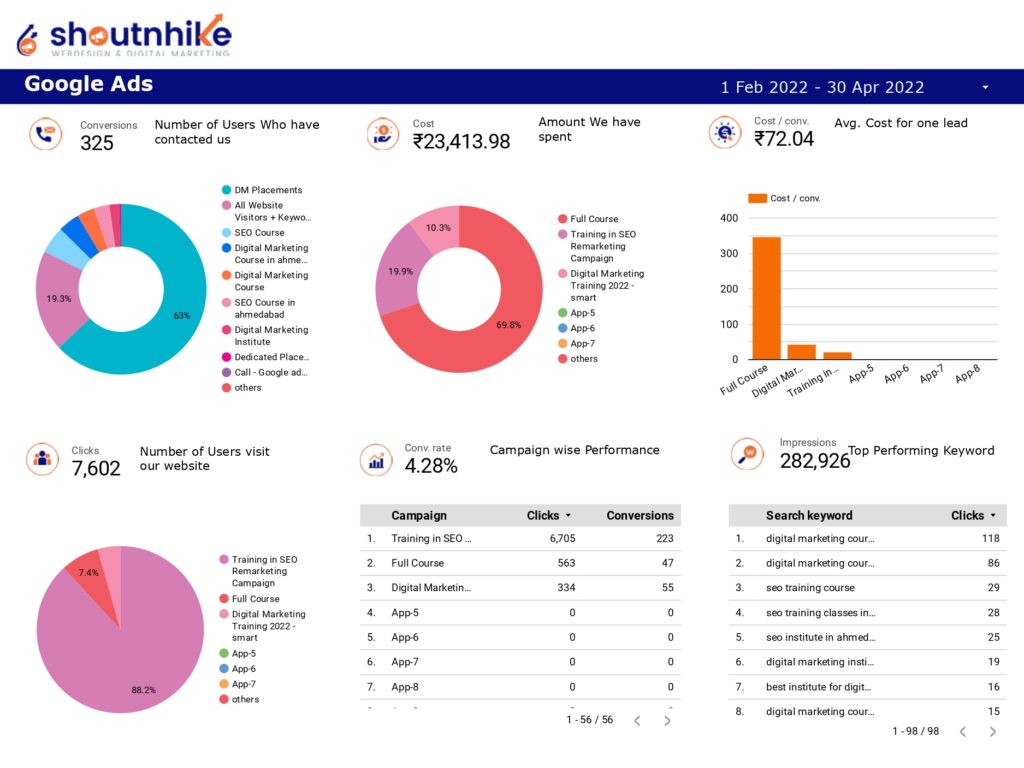The width and height of the screenshot is (1024, 768).
Task: Click the Conv. rate bar chart icon
Action: point(376,460)
